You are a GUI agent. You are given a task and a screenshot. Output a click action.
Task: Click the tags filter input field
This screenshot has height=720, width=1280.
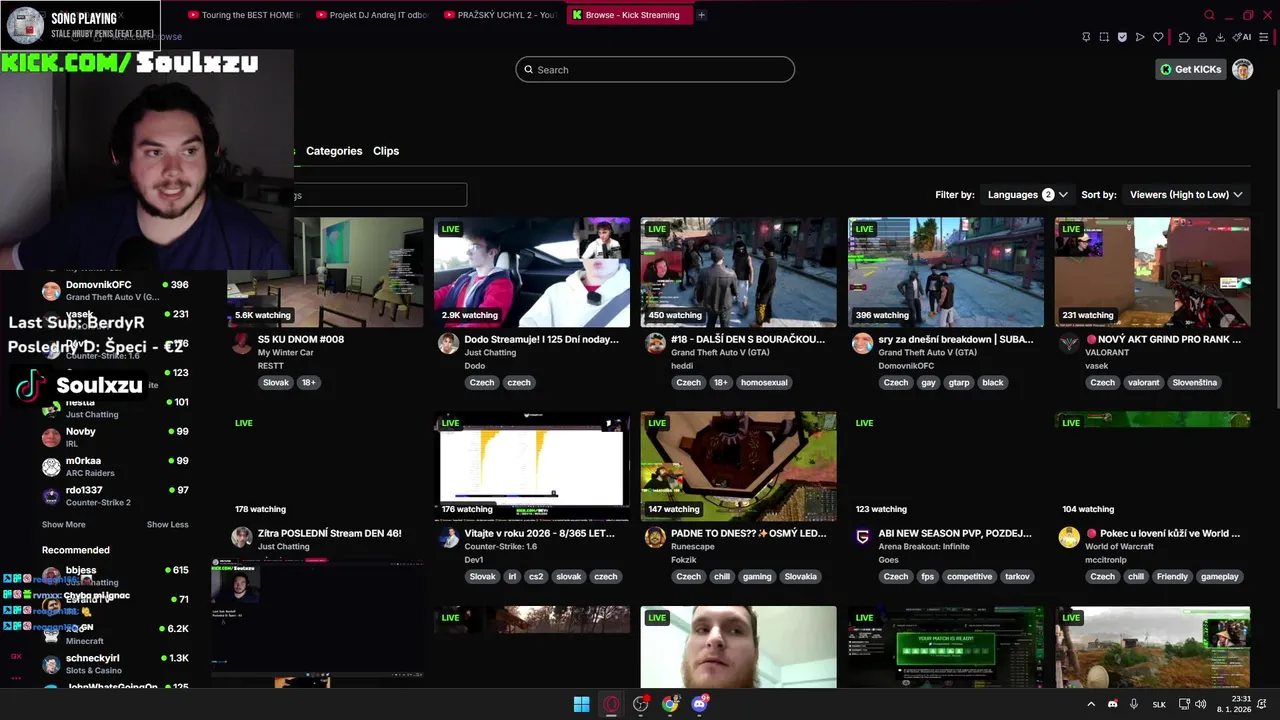380,195
